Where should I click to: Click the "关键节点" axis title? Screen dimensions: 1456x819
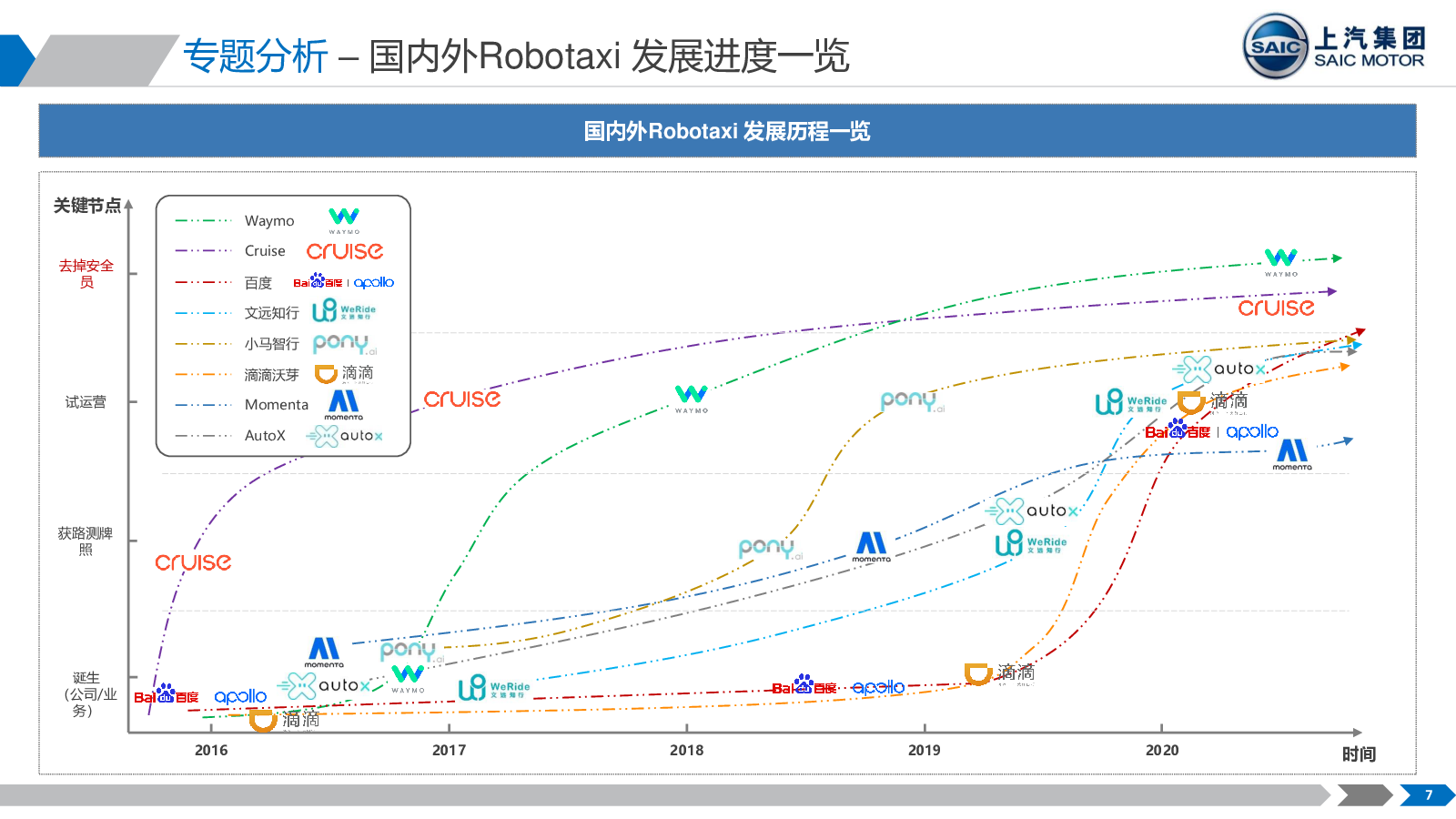click(86, 206)
